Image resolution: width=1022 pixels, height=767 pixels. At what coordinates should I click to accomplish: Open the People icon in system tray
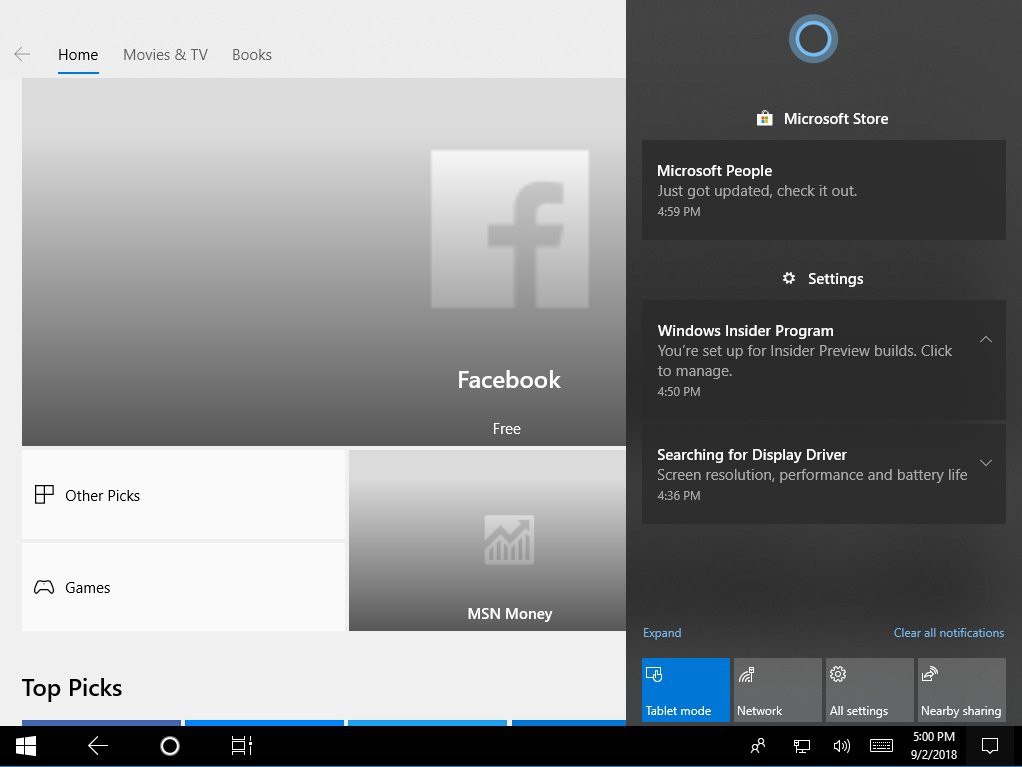[x=757, y=746]
